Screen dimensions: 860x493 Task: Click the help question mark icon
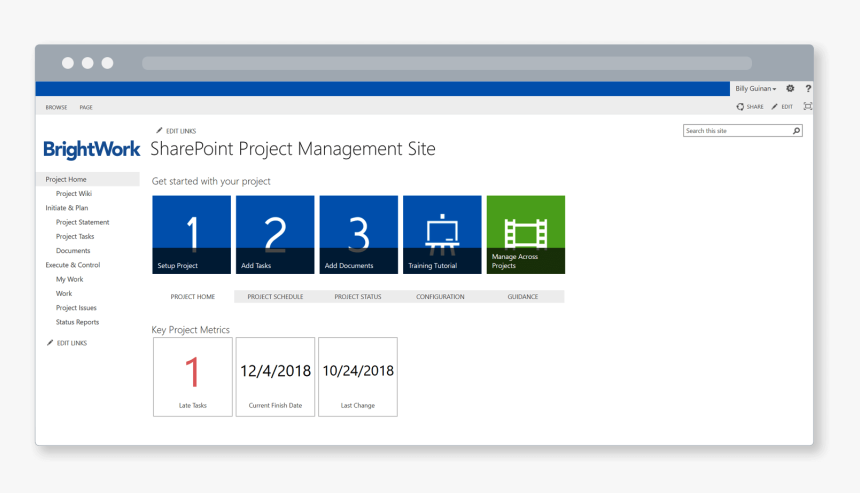[x=808, y=88]
